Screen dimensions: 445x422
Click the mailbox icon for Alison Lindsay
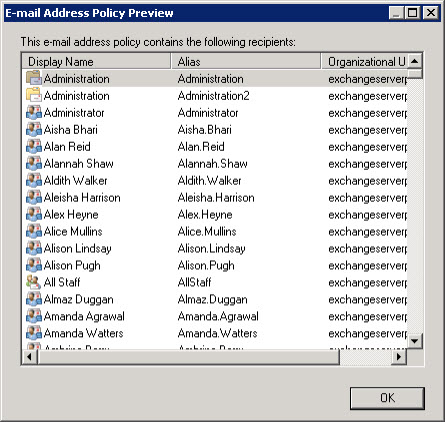34,248
